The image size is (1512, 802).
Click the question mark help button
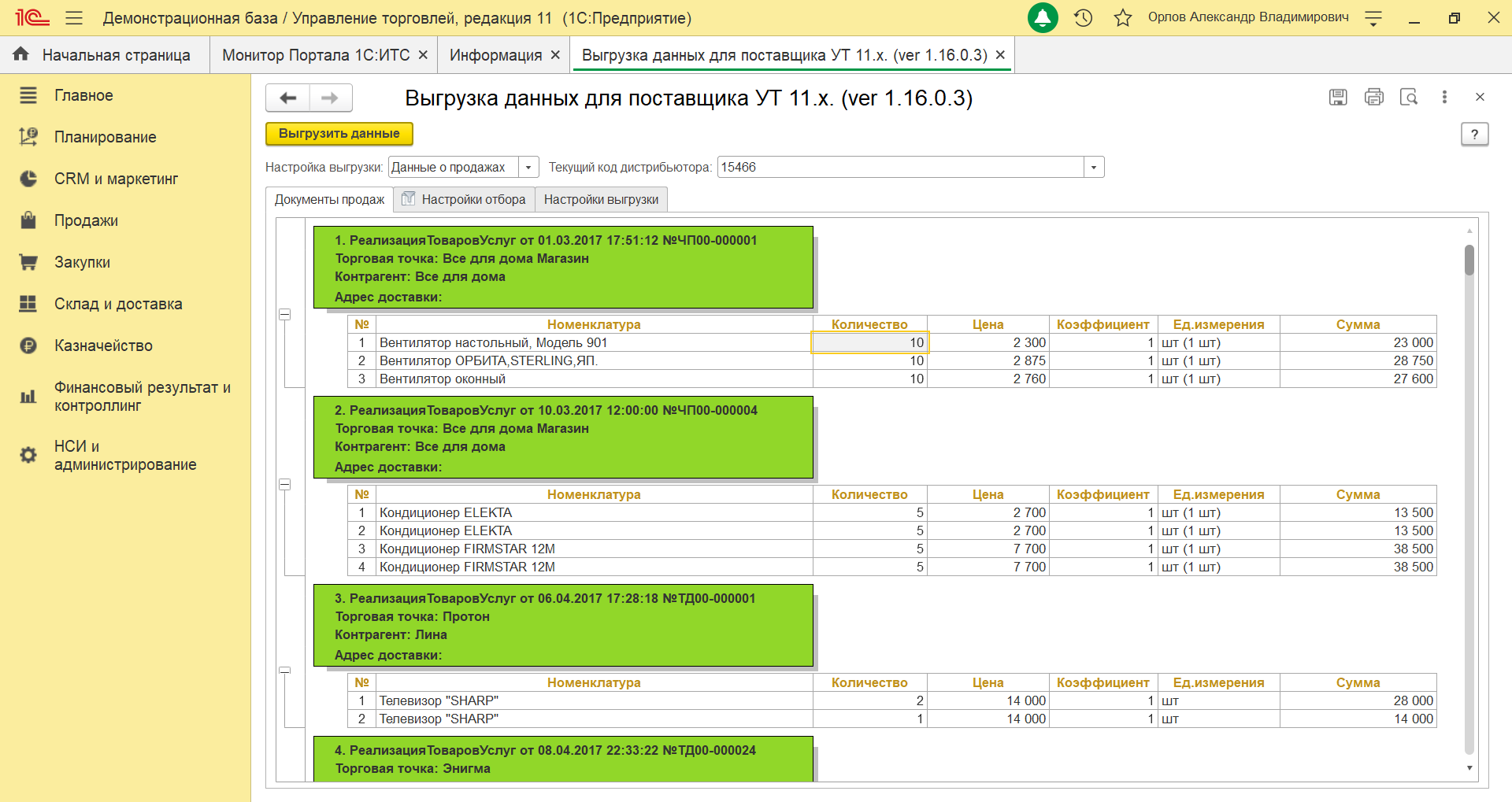(x=1474, y=135)
